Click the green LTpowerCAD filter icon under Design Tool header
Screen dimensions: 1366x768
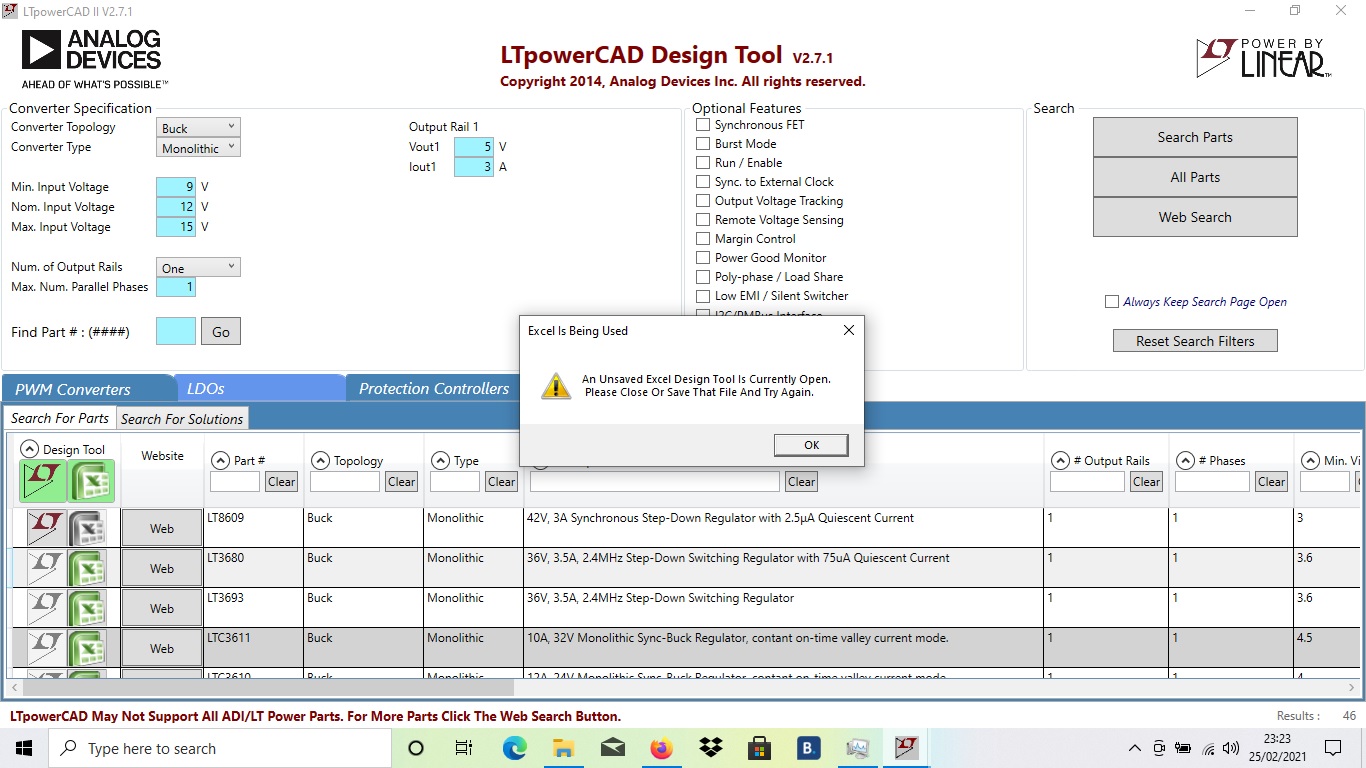pos(43,481)
